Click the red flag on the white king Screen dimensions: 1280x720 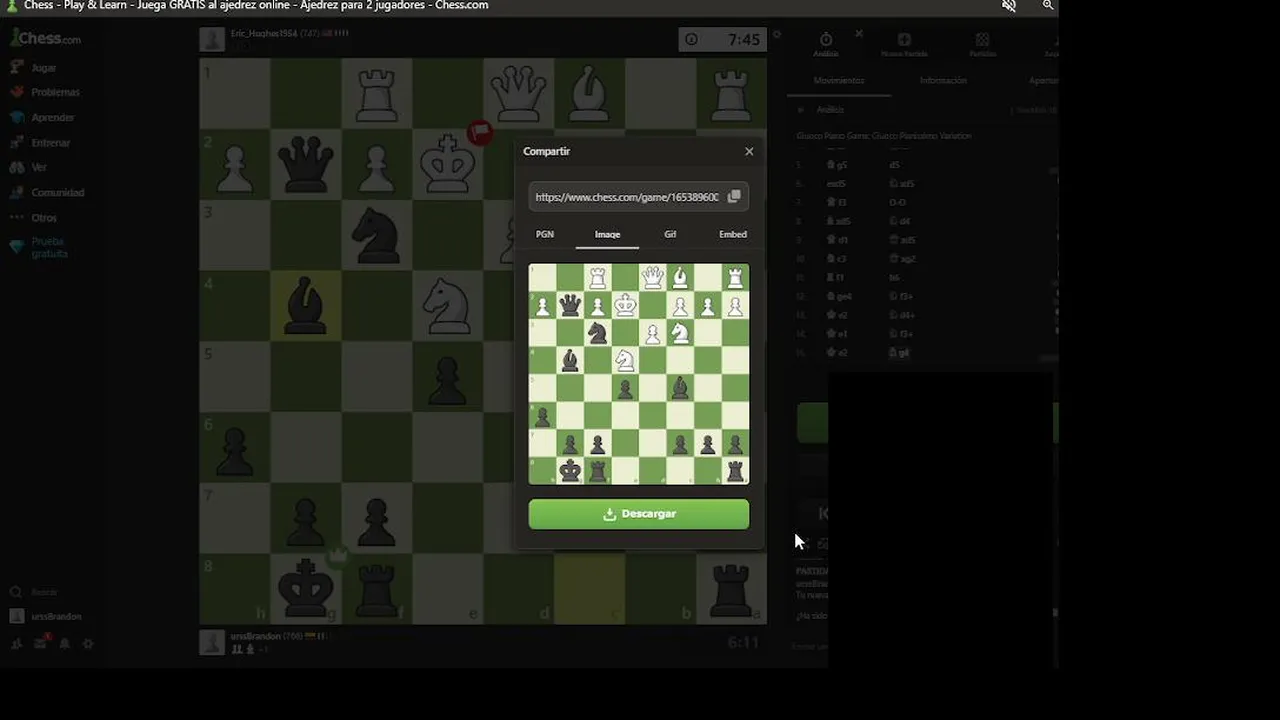point(480,133)
